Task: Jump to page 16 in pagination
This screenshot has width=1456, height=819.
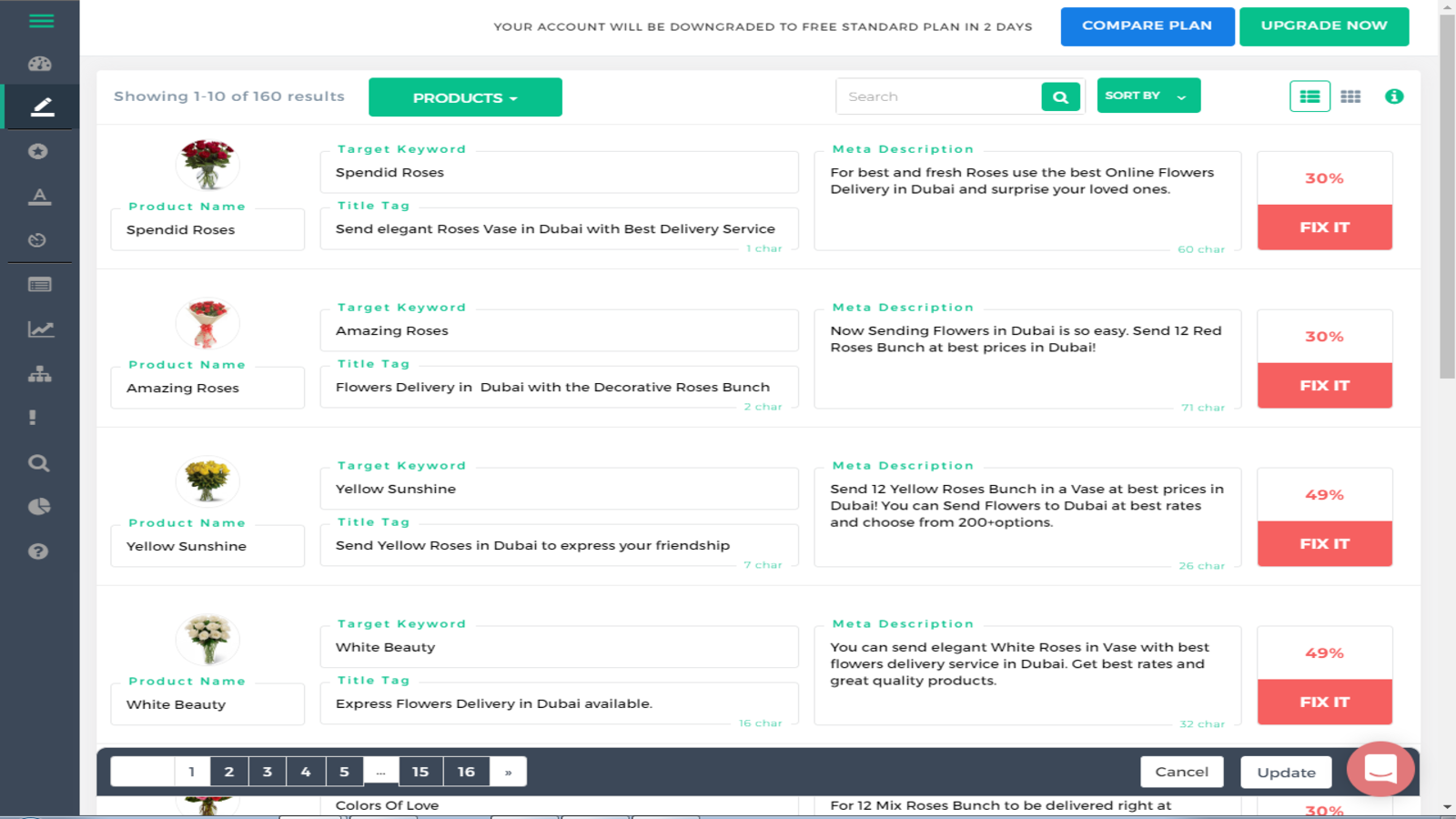Action: coord(466,771)
